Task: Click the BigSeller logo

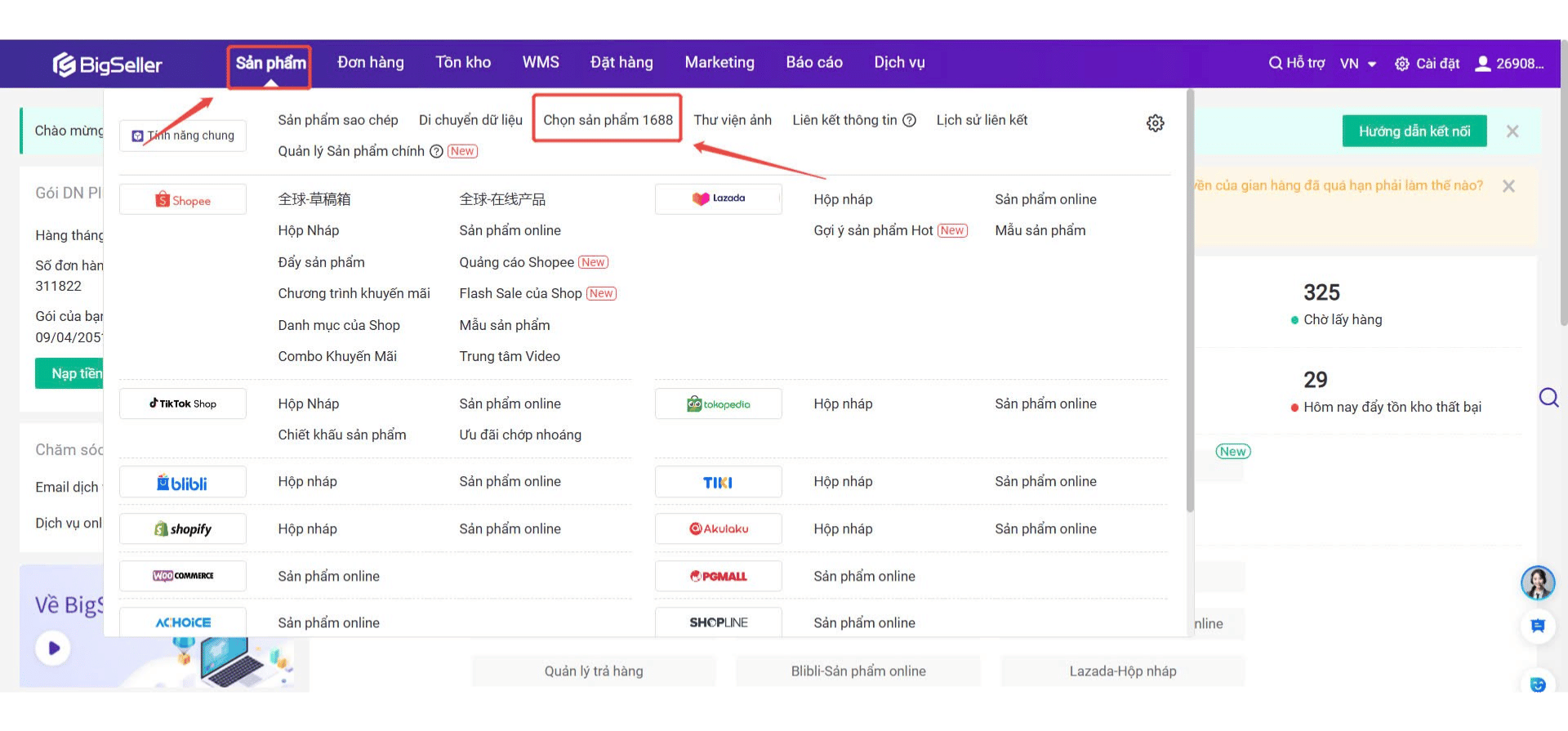Action: coord(107,65)
